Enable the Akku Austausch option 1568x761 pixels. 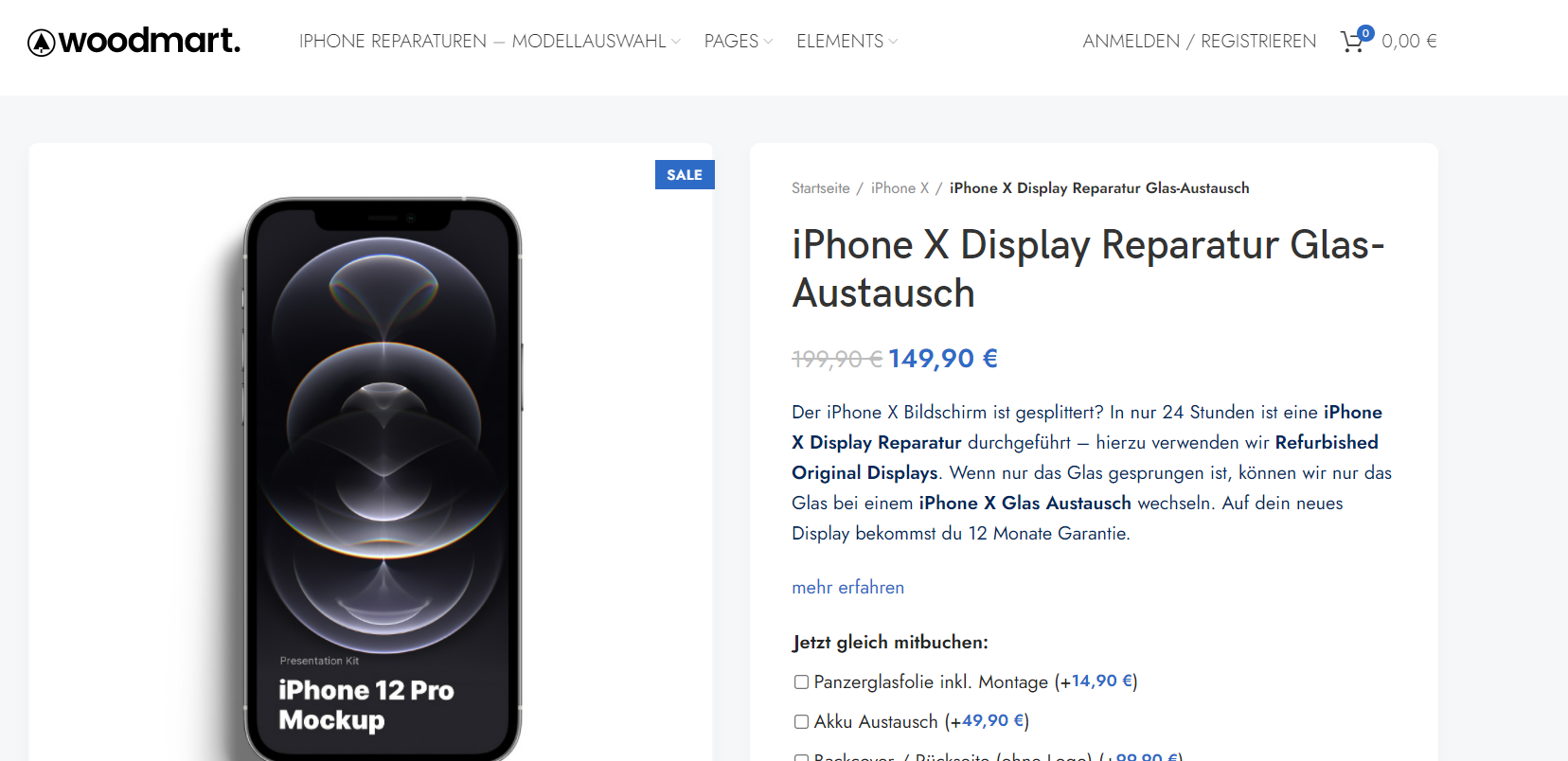tap(801, 721)
